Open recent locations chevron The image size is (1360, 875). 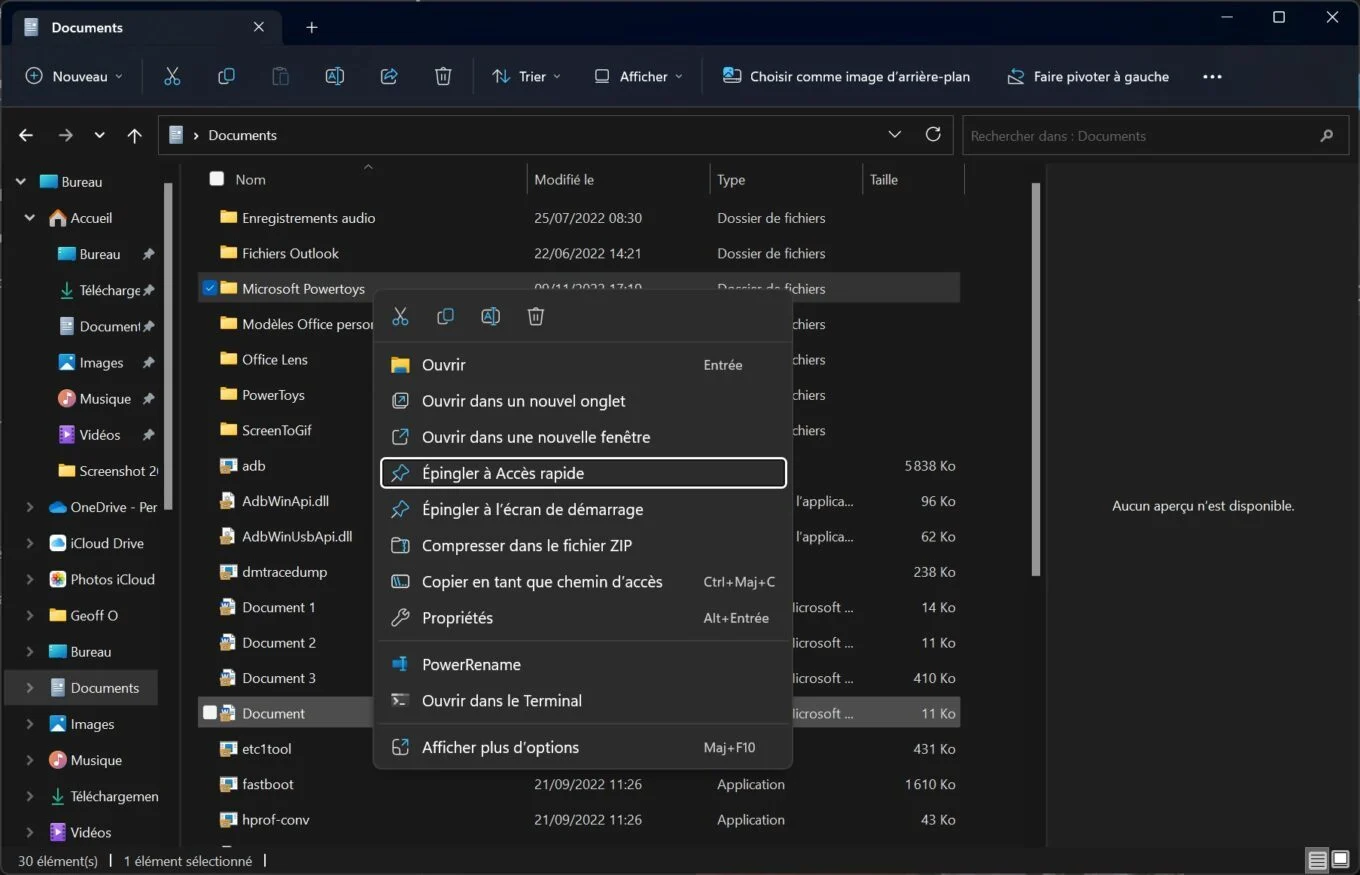99,135
